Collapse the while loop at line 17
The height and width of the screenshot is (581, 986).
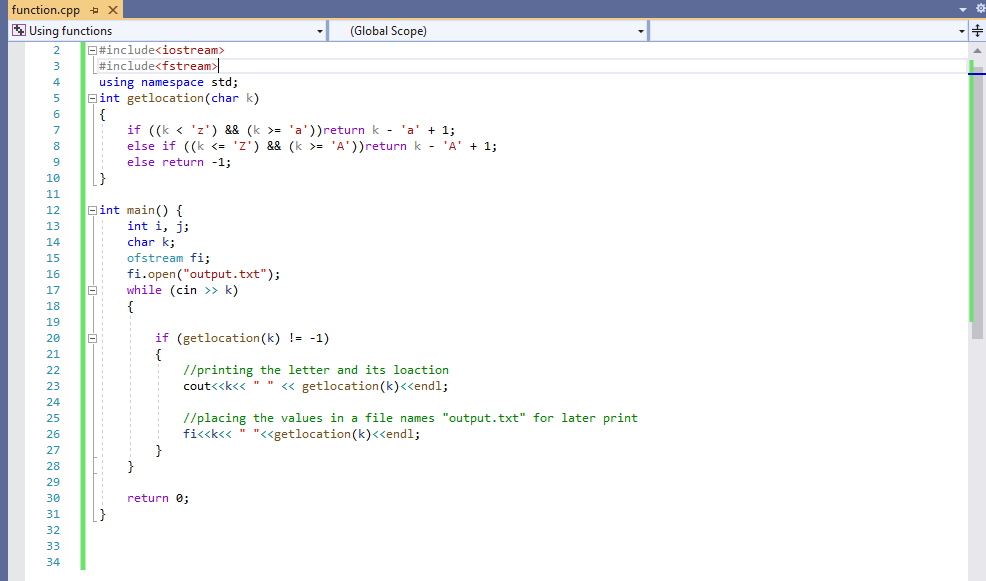click(92, 290)
